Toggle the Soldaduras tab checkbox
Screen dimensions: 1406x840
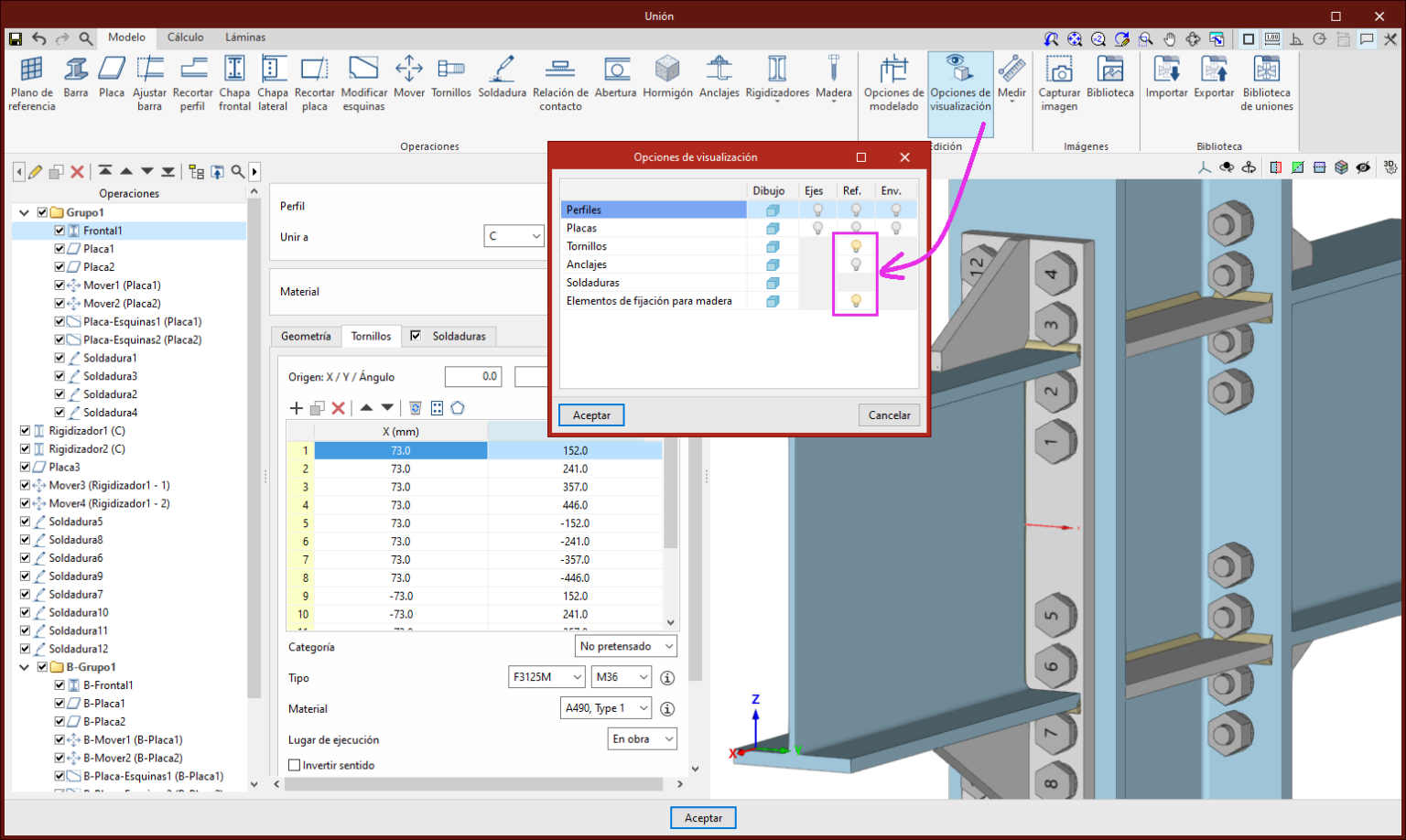(416, 336)
